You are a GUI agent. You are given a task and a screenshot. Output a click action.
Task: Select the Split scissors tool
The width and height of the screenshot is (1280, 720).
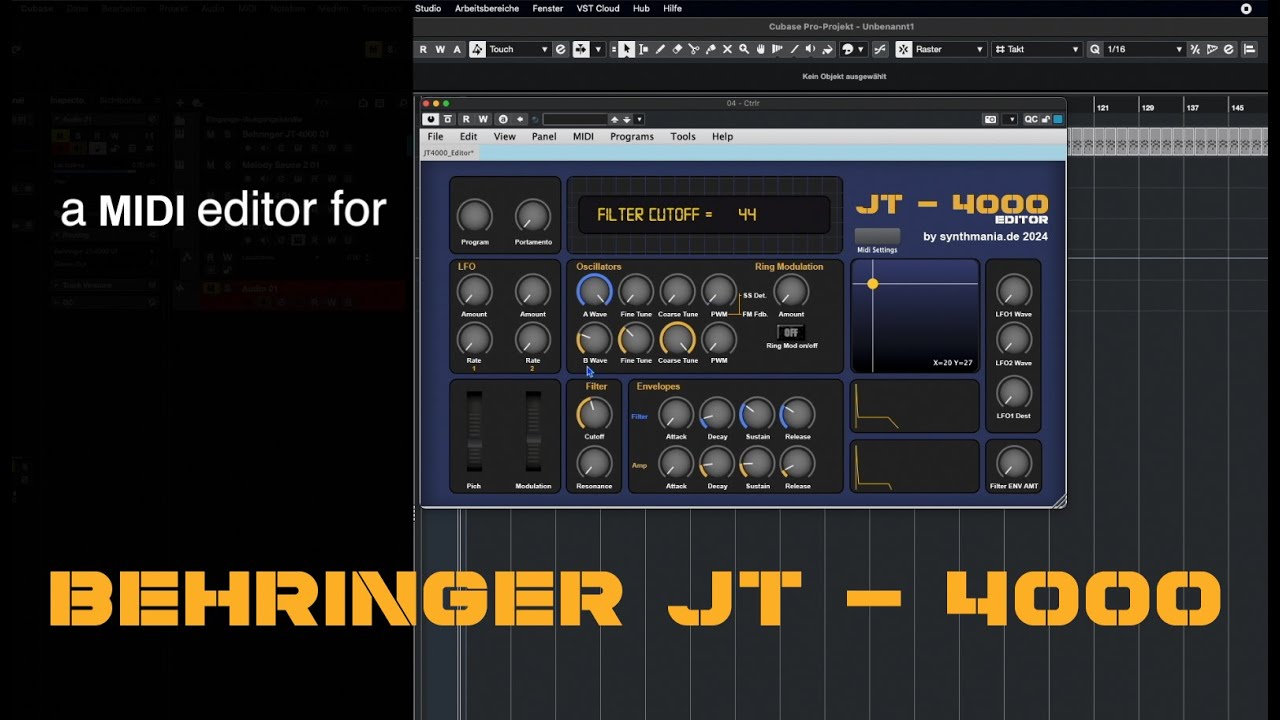tap(693, 49)
